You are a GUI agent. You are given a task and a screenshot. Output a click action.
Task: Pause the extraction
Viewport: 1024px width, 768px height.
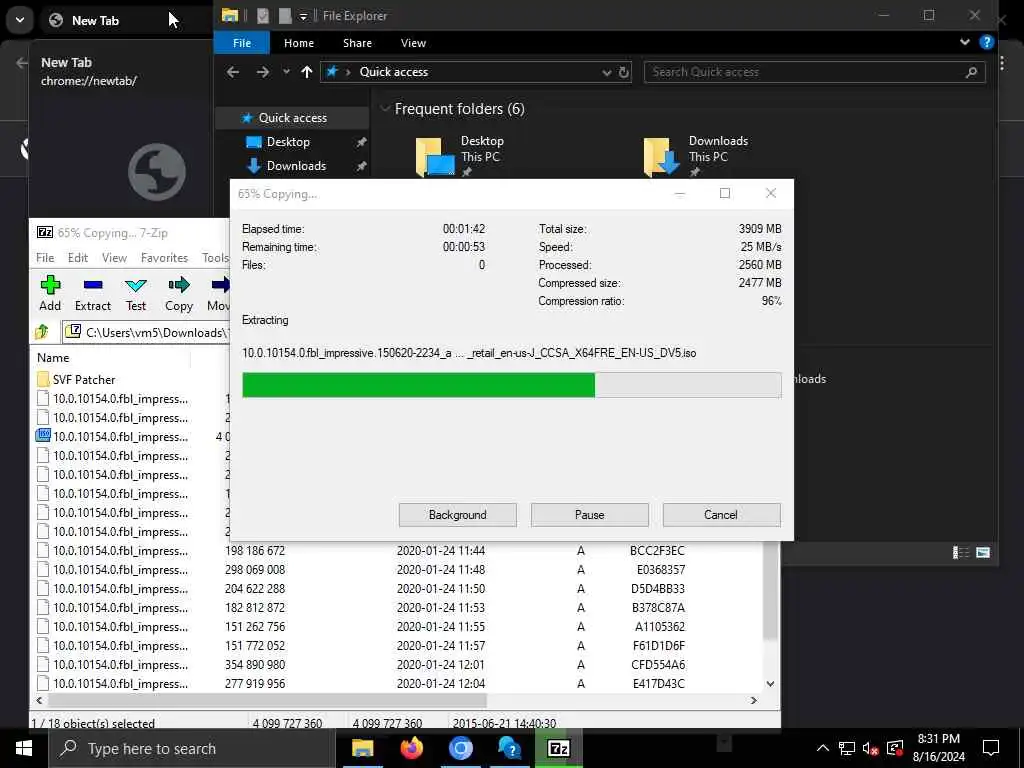pyautogui.click(x=590, y=515)
